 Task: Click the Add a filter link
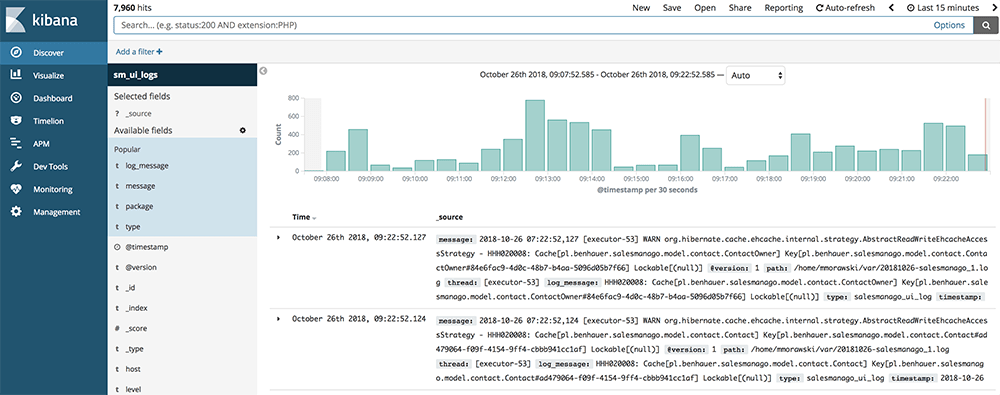coord(139,52)
